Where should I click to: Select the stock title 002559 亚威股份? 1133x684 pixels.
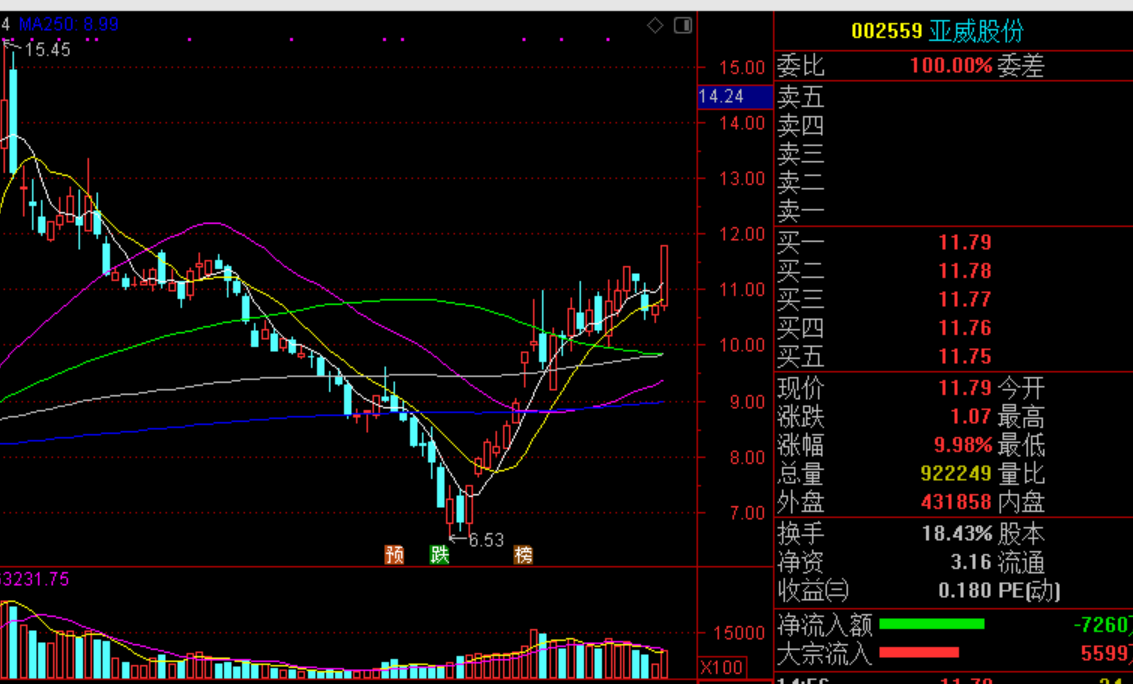(x=937, y=31)
